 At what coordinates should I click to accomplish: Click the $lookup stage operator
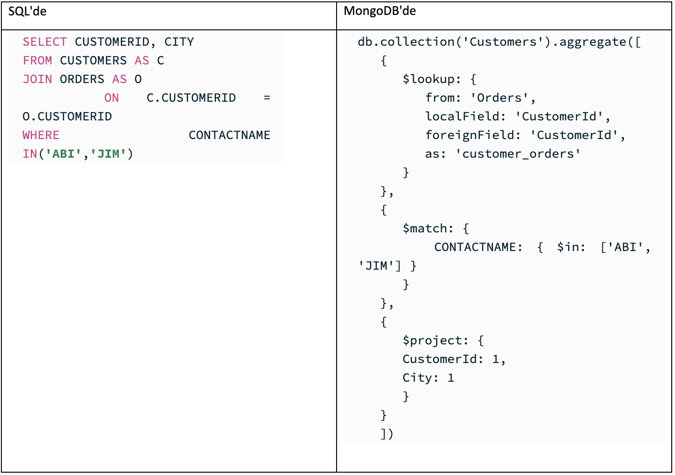click(432, 79)
